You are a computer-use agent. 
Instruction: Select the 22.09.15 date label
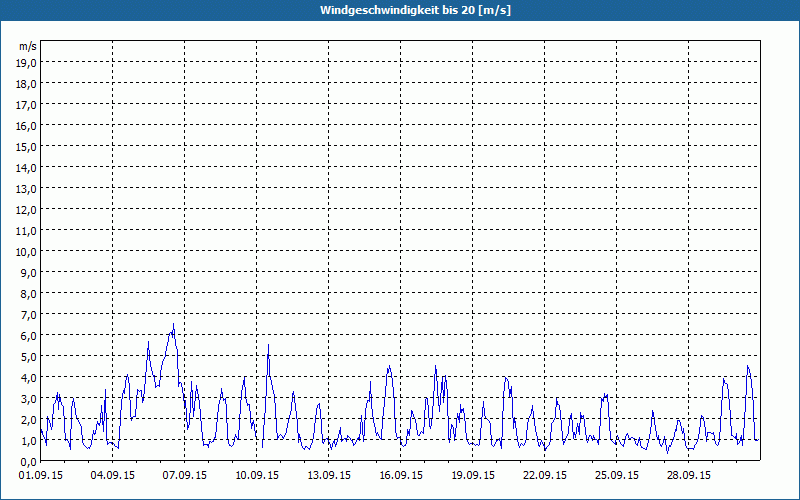[x=544, y=476]
